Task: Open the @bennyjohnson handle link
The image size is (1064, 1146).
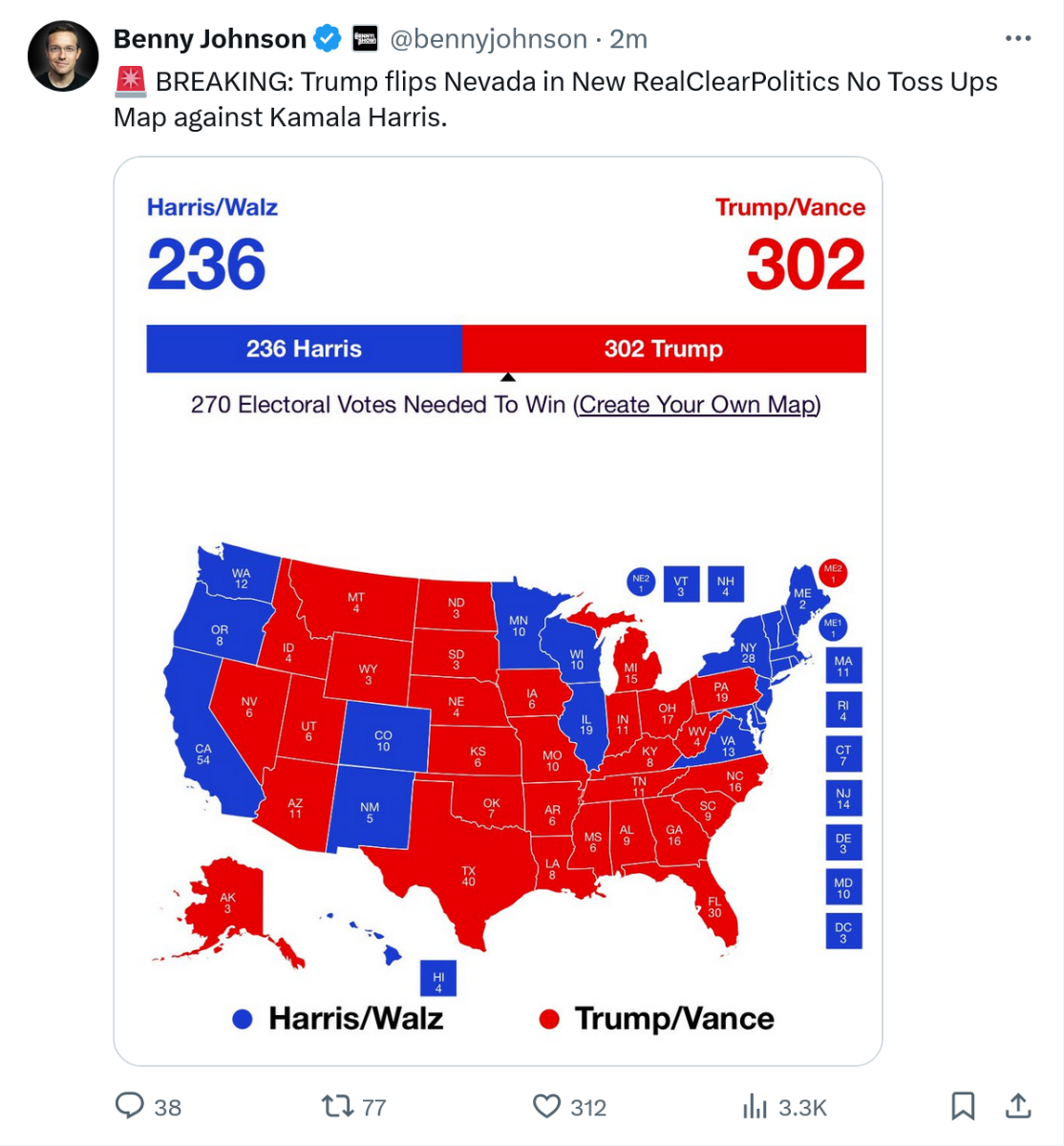Action: click(488, 38)
